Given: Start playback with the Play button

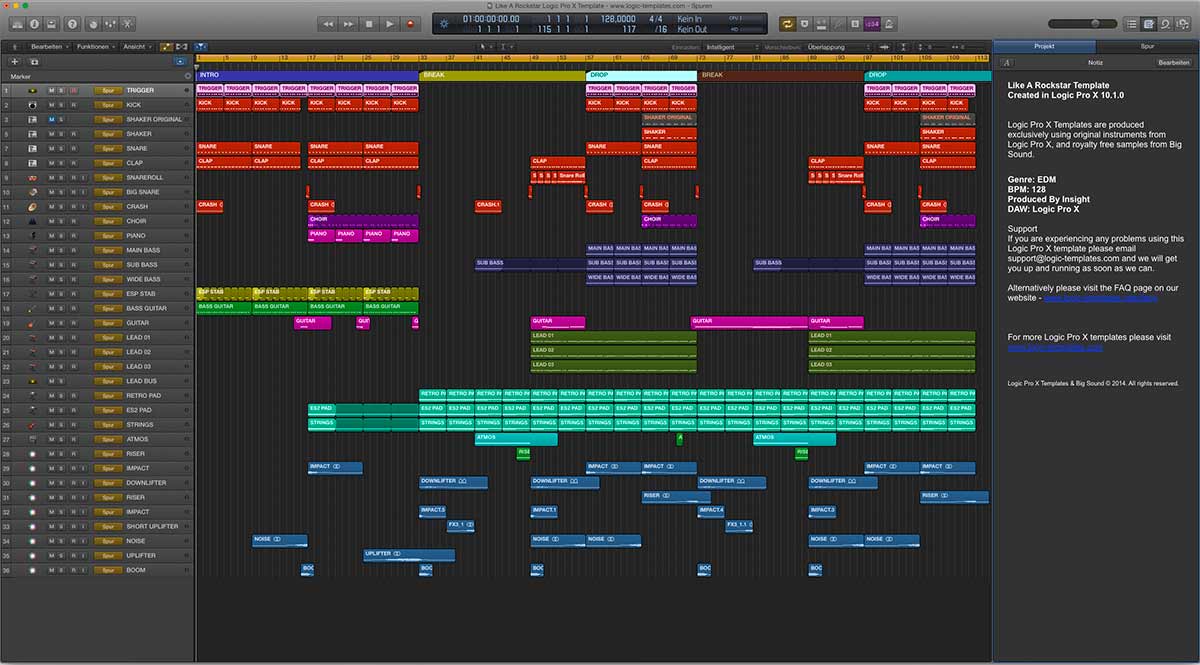Looking at the screenshot, I should [x=390, y=23].
